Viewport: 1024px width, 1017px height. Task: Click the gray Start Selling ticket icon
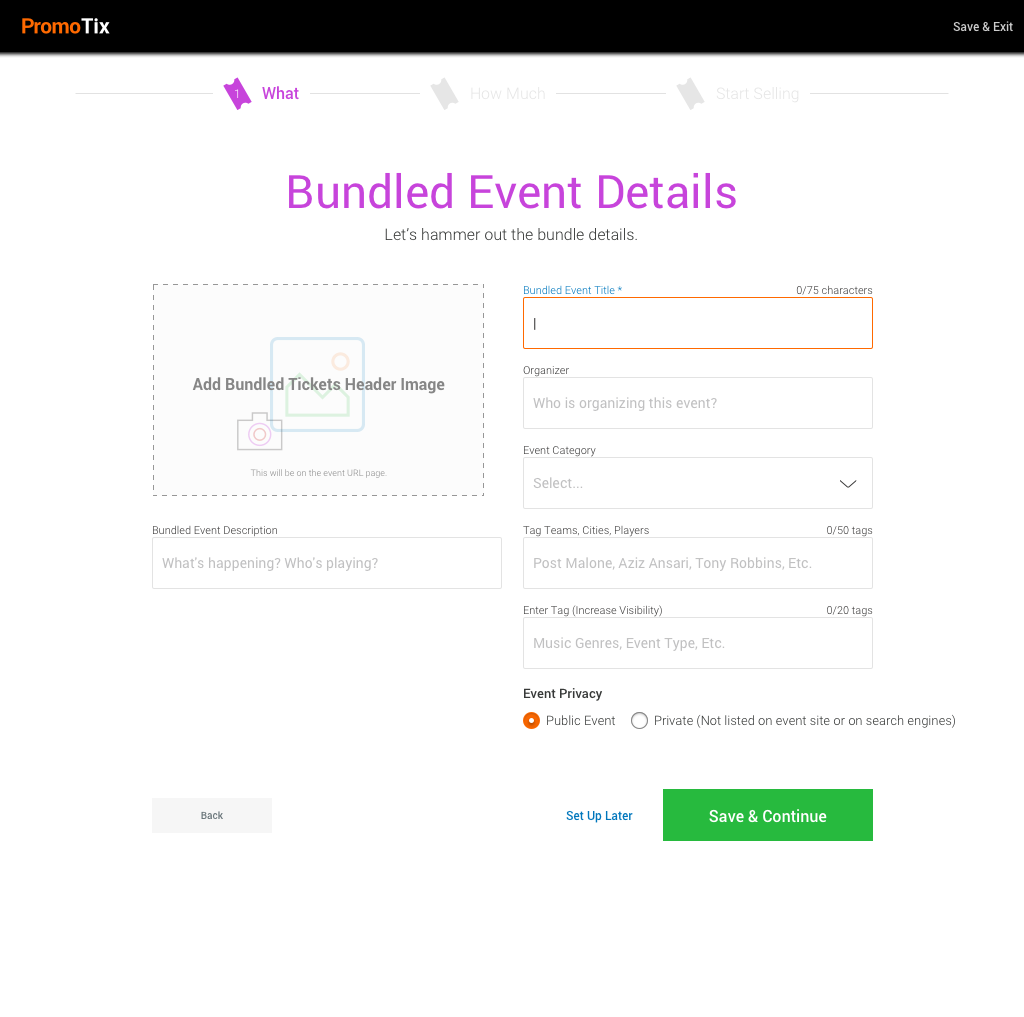(x=690, y=93)
